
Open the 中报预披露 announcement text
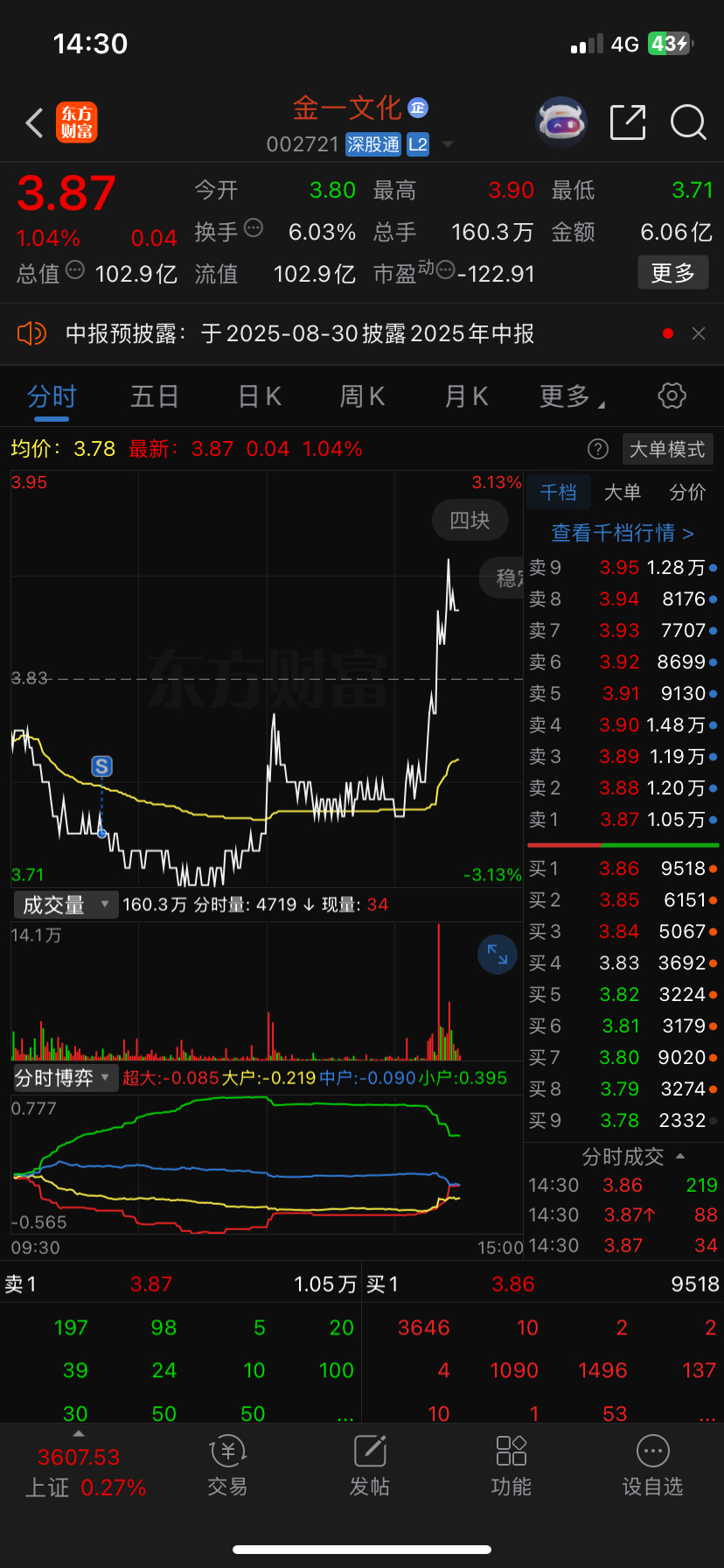pos(300,333)
